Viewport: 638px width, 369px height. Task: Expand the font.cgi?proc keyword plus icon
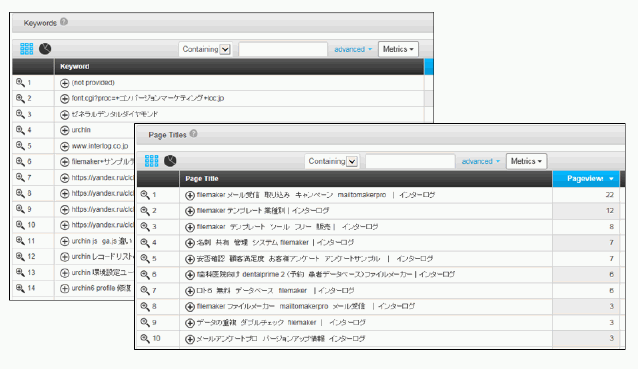click(64, 98)
